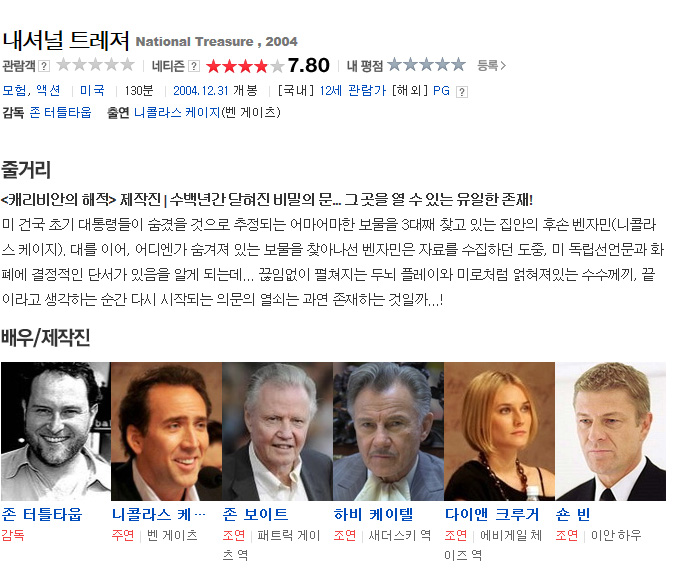
Task: Open the PG overseas rating link
Action: click(441, 91)
